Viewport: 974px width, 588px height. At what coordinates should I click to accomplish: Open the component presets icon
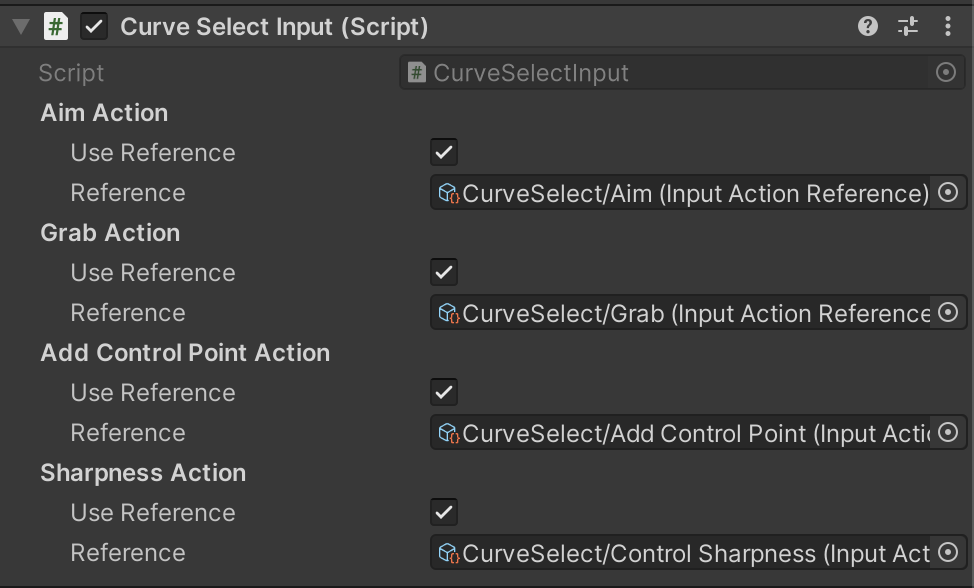coord(908,27)
